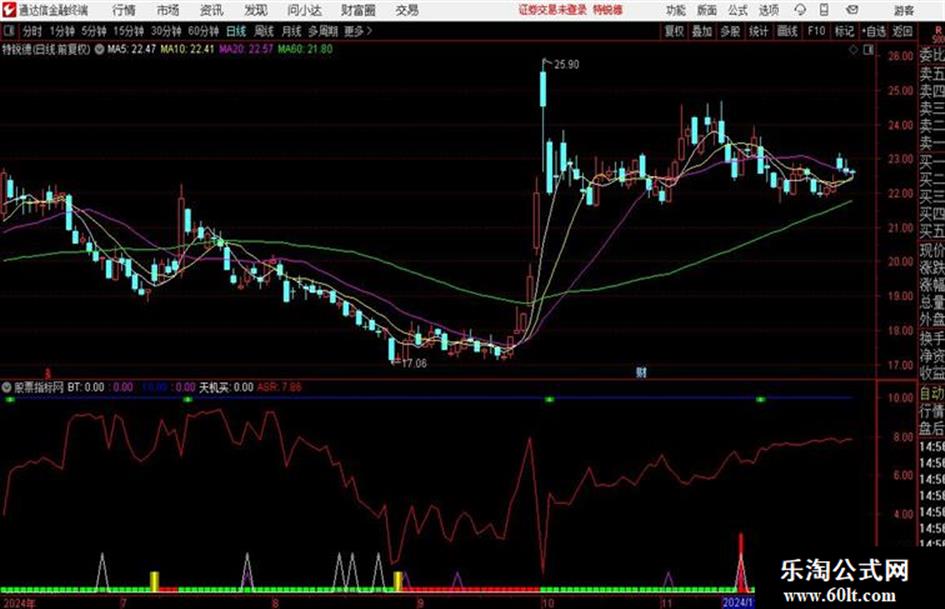Switch to the 15分钟 period tab

129,31
